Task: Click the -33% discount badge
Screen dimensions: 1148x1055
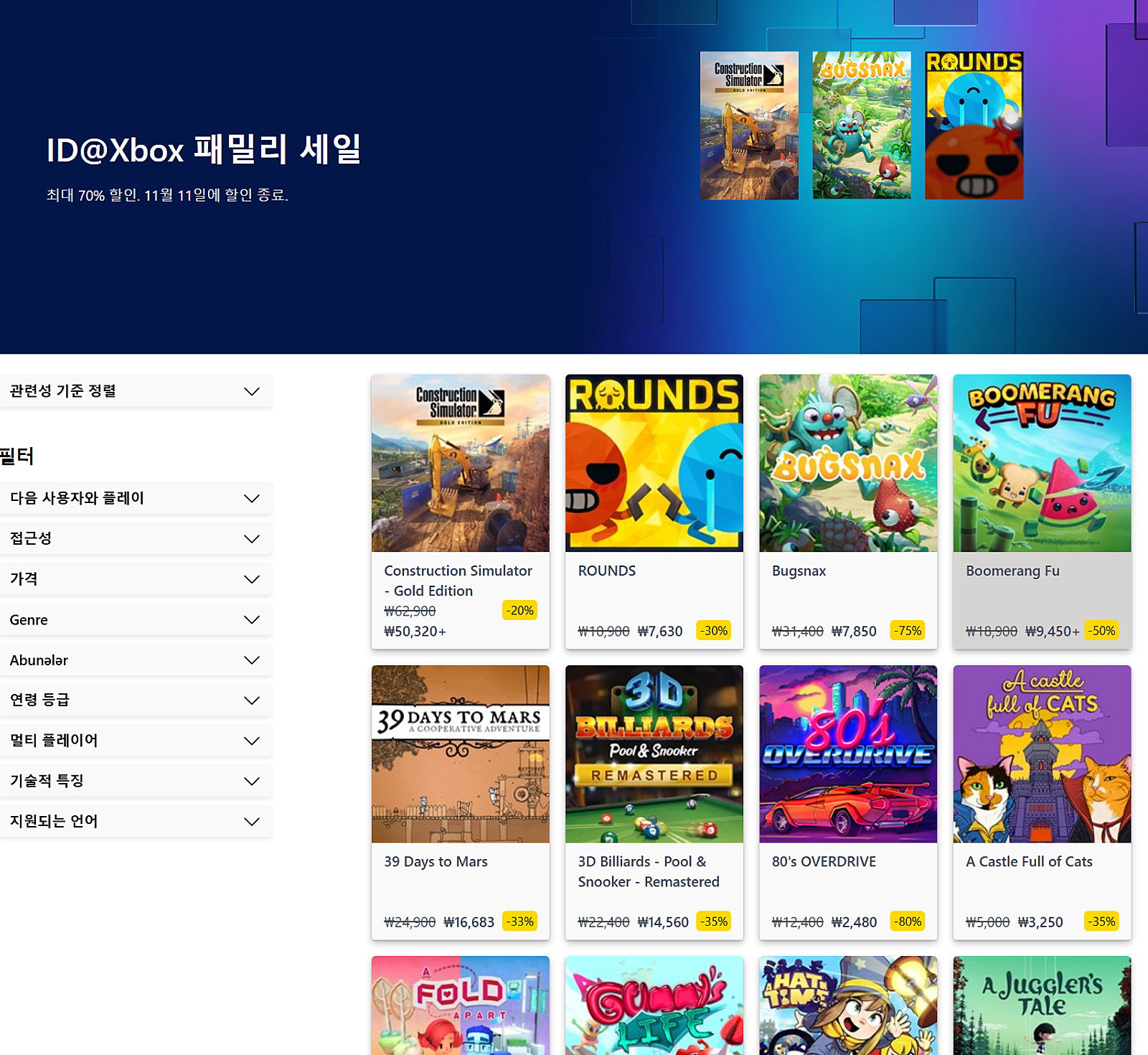Action: click(x=520, y=922)
